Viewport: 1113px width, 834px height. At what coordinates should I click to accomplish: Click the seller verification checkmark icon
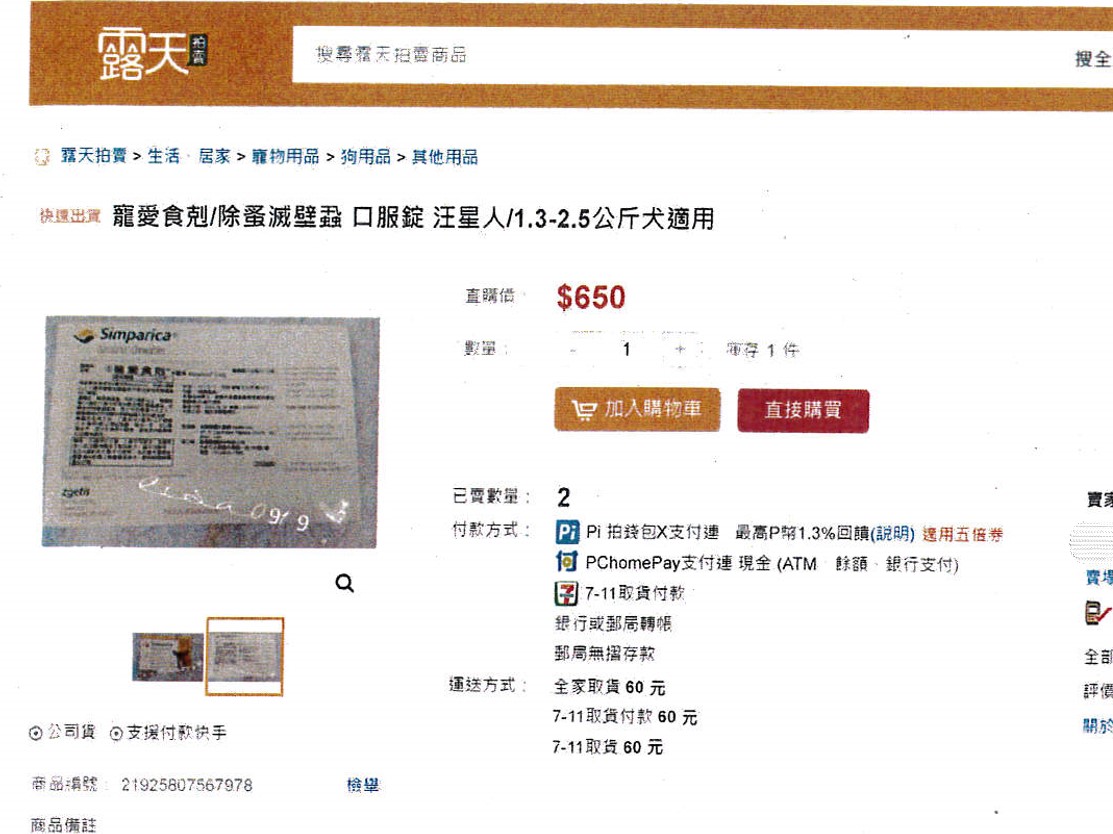coord(1097,613)
